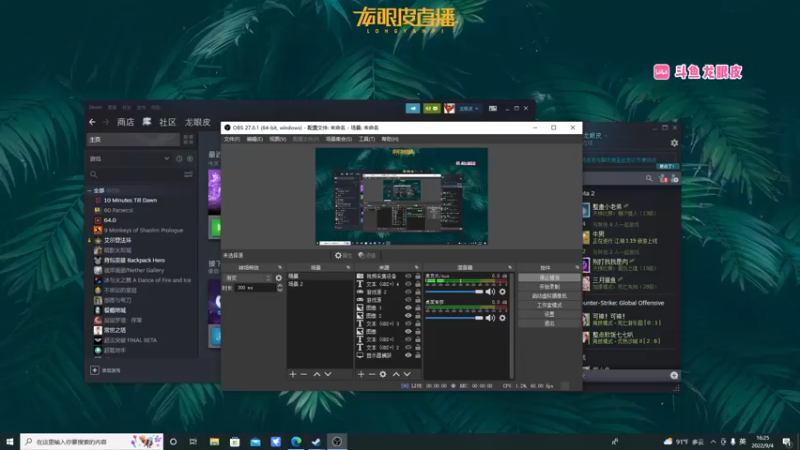Click the add source plus icon in OBS
800x450 pixels.
(x=361, y=374)
